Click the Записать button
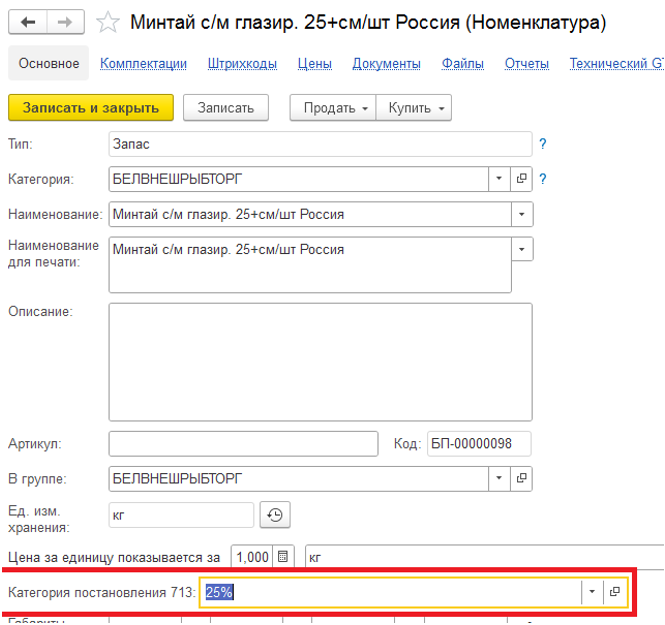665x625 pixels. pyautogui.click(x=226, y=108)
